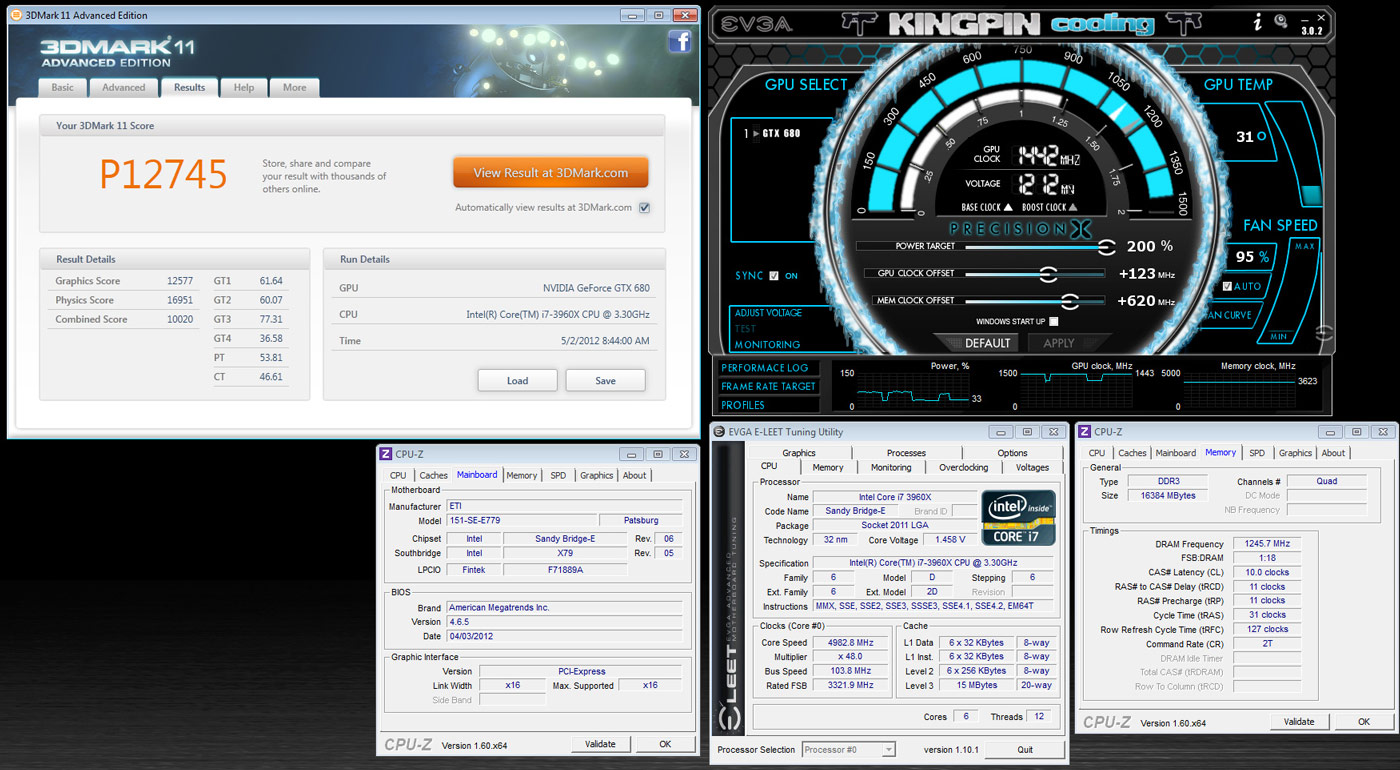Image resolution: width=1400 pixels, height=770 pixels.
Task: Open the Advanced tab in 3DMark
Action: (124, 88)
